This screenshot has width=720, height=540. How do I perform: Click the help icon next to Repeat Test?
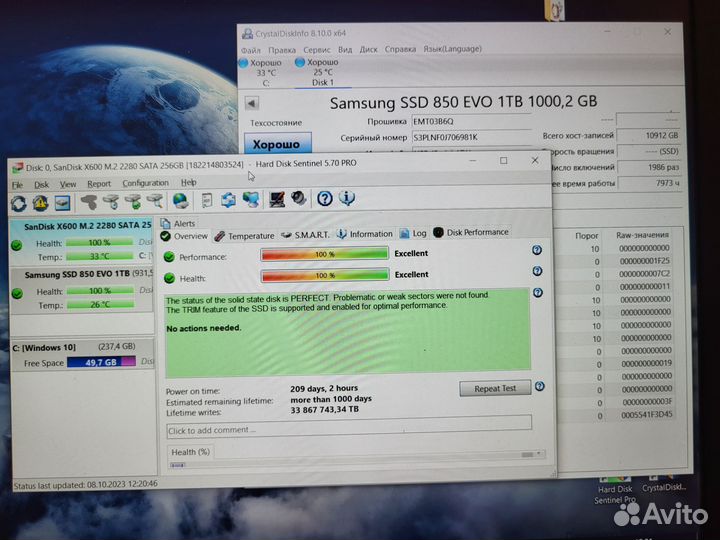click(x=540, y=386)
